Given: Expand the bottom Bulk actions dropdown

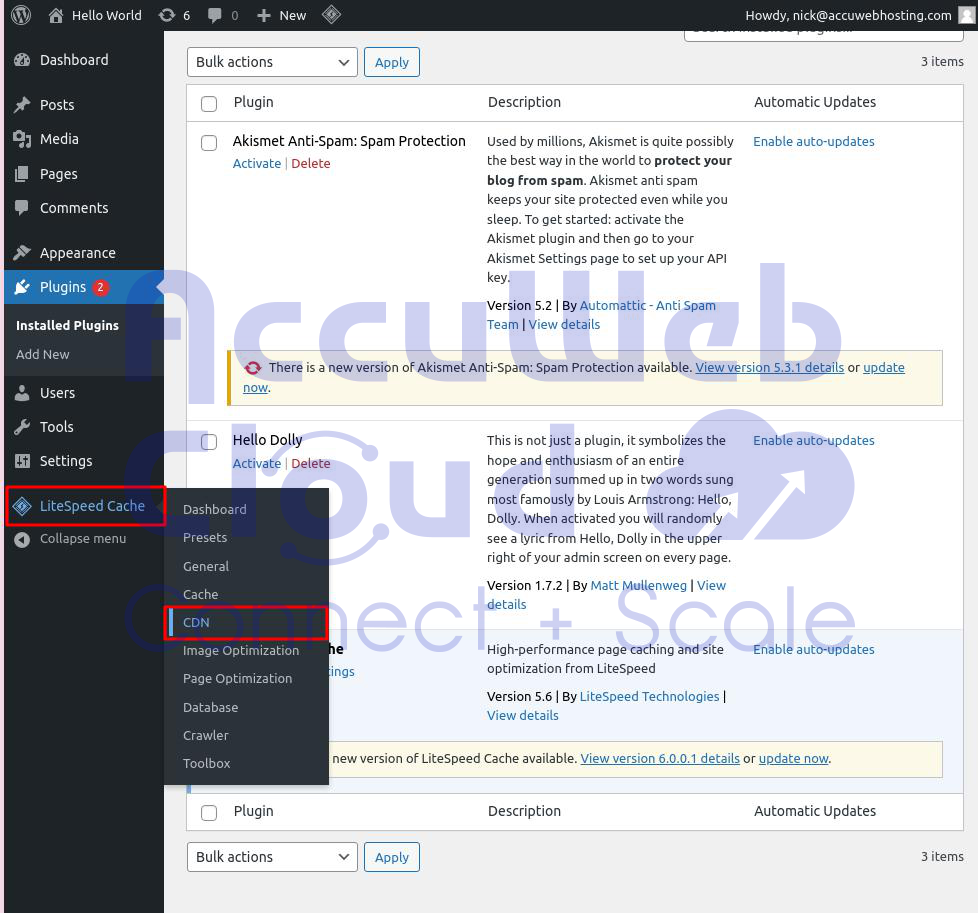Looking at the screenshot, I should 272,857.
